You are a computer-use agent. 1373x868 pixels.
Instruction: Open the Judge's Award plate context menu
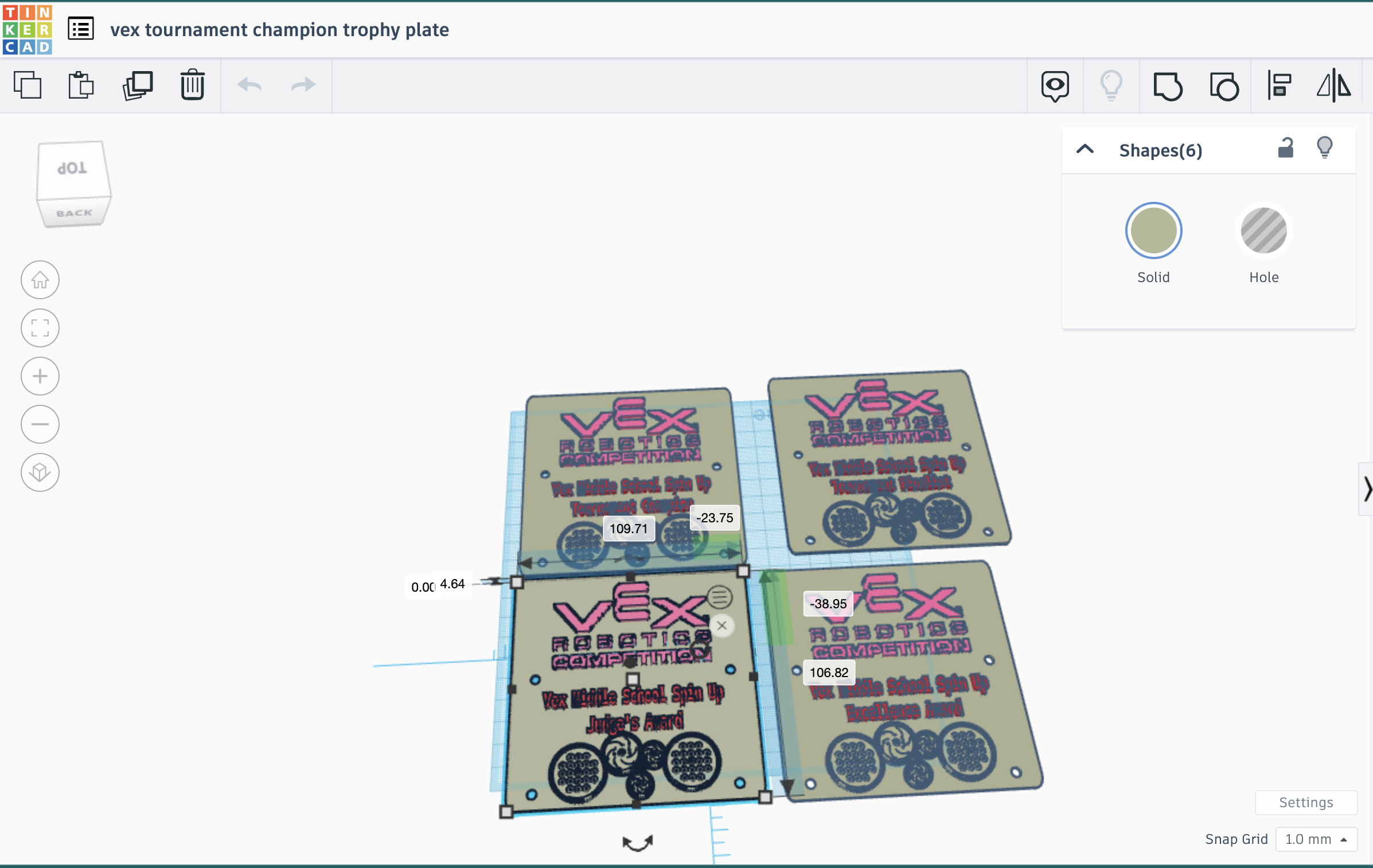[721, 597]
